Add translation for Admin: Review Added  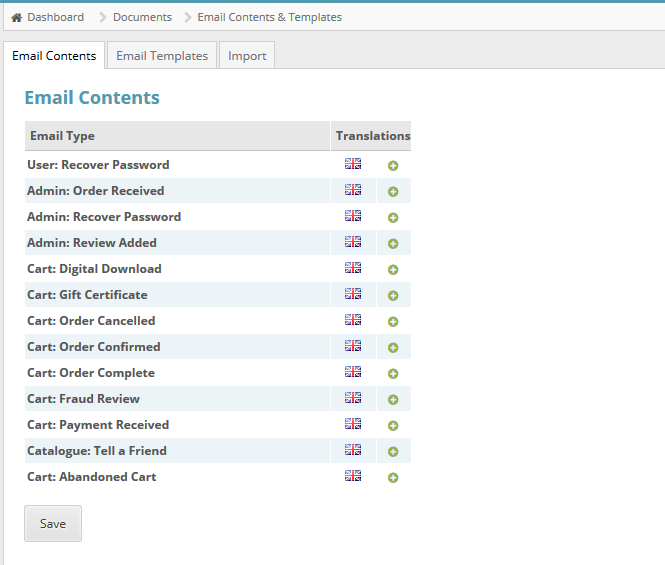tap(393, 243)
